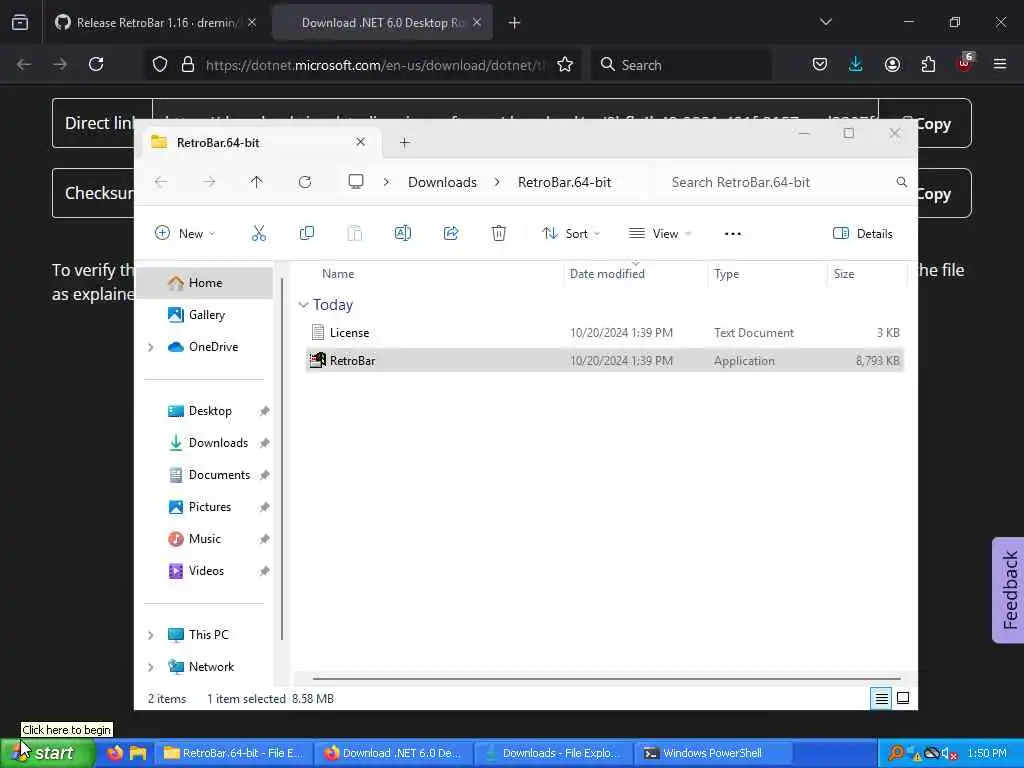1024x768 pixels.
Task: Open the Sort dropdown menu
Action: click(571, 234)
